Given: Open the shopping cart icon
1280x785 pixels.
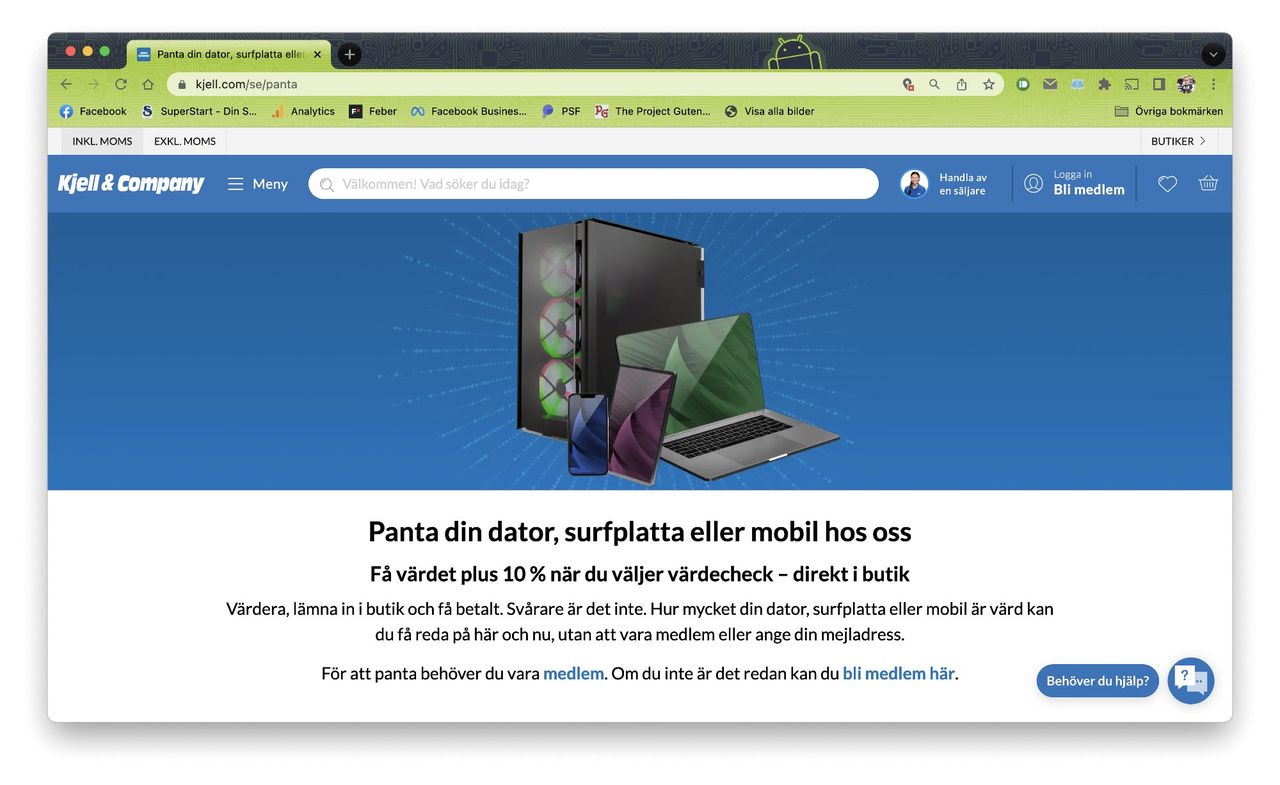Looking at the screenshot, I should 1208,184.
